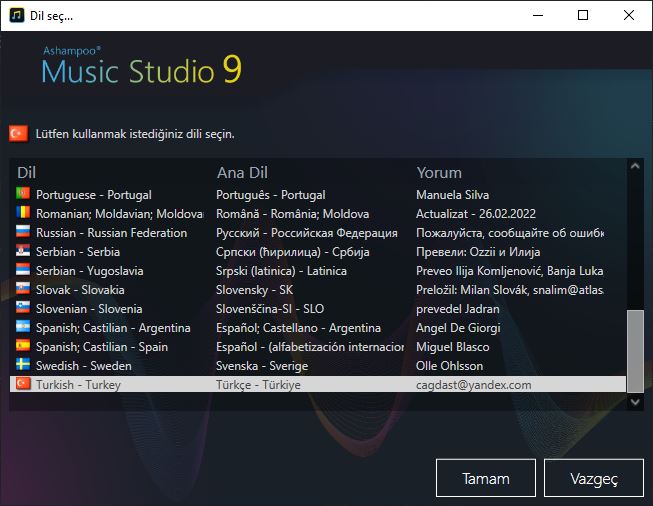Click the Sweden flag icon
This screenshot has width=653, height=506.
(23, 364)
